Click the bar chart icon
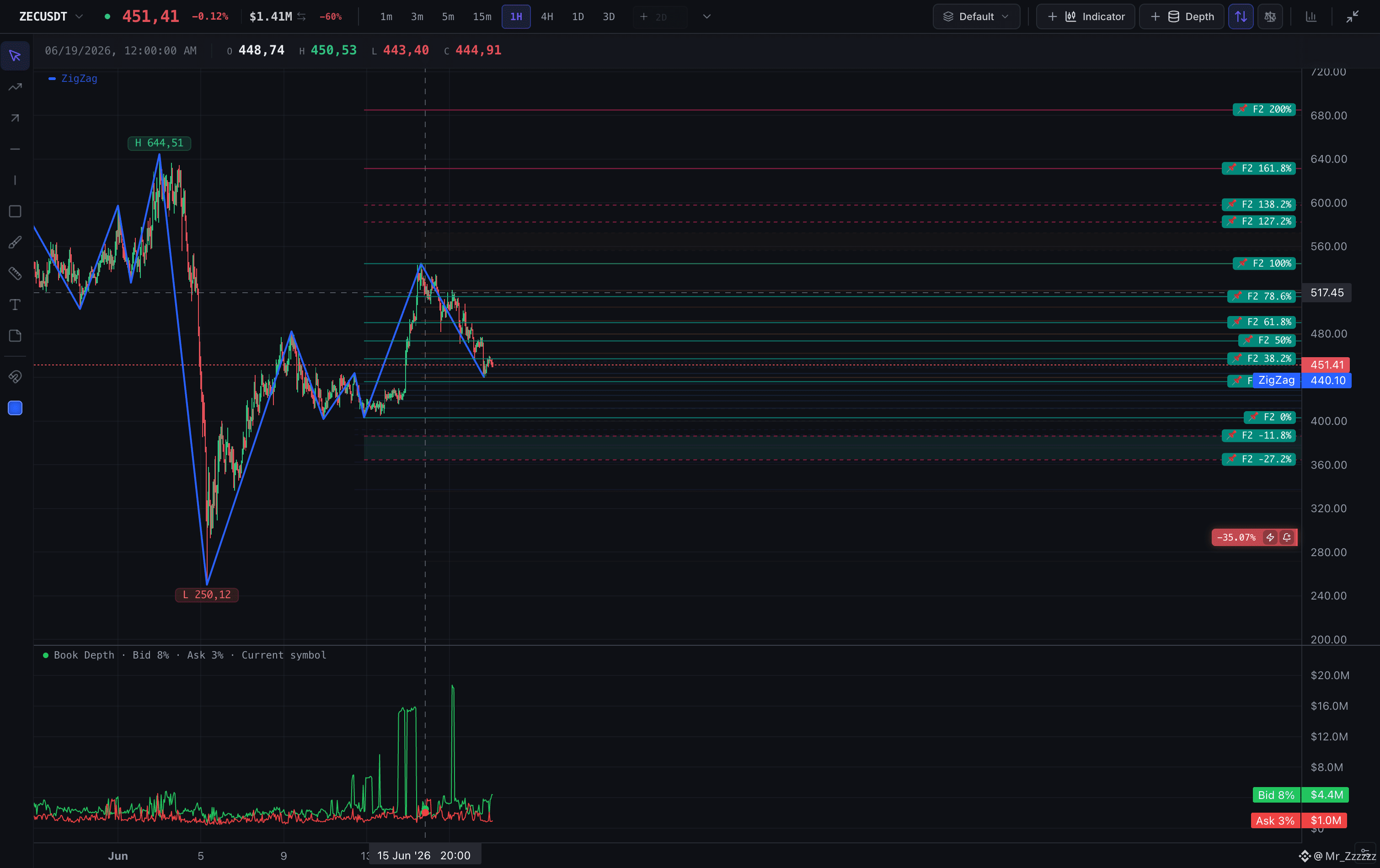 [1311, 16]
